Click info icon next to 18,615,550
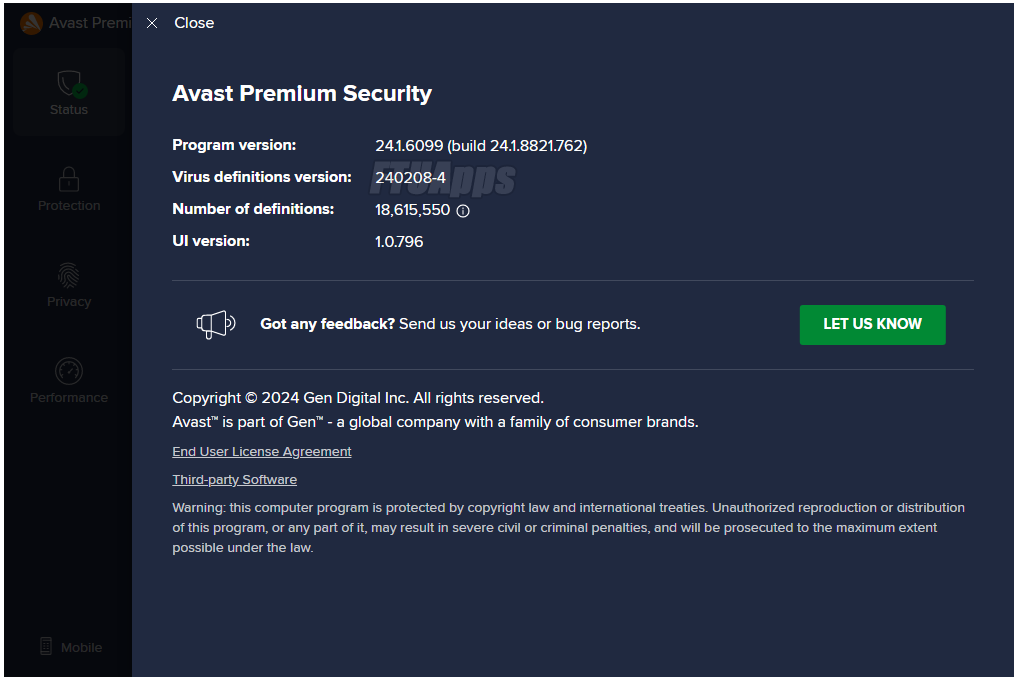Viewport: 1016px width, 679px height. pos(463,211)
